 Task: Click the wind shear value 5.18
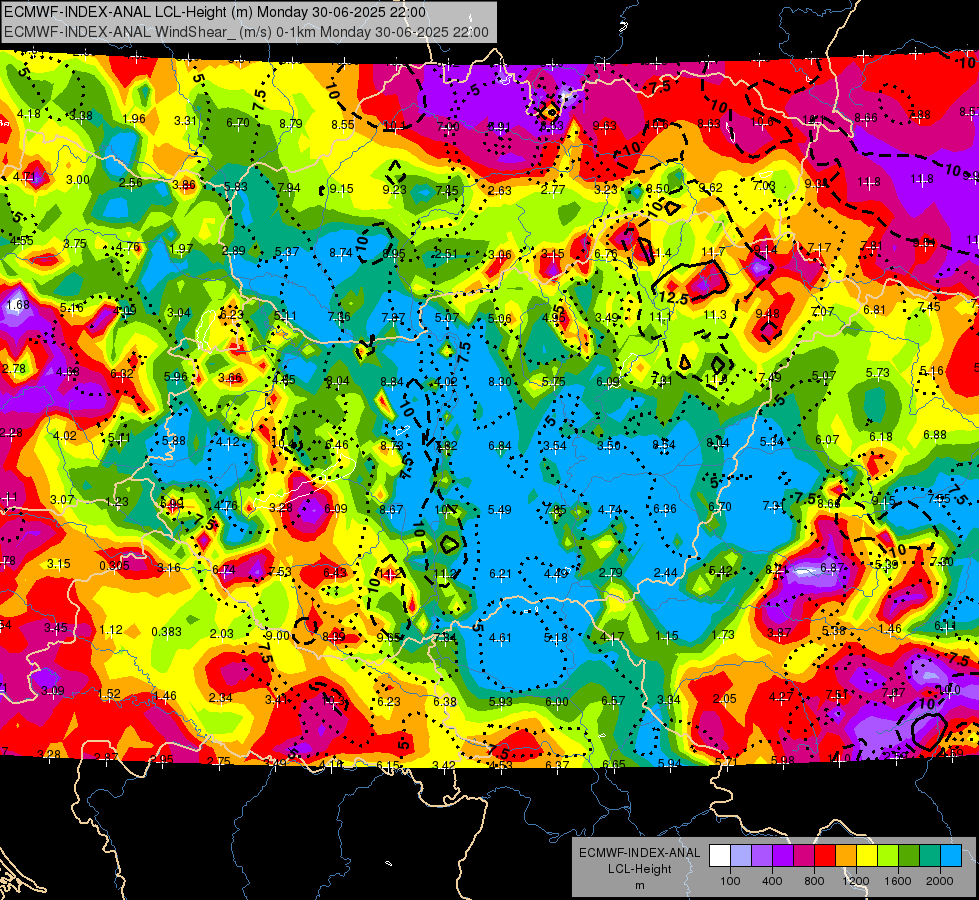(x=556, y=638)
